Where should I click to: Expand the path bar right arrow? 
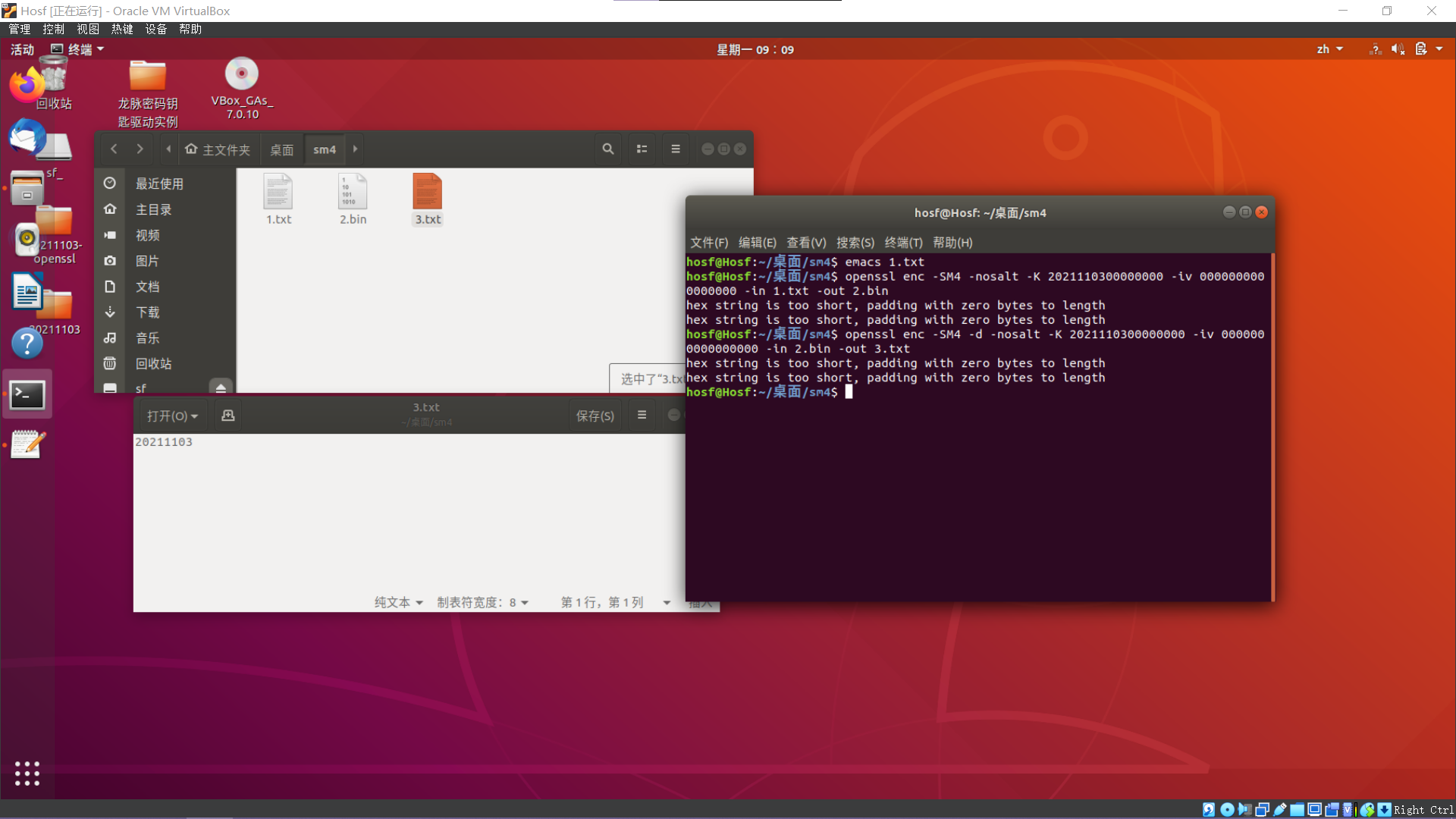(355, 149)
